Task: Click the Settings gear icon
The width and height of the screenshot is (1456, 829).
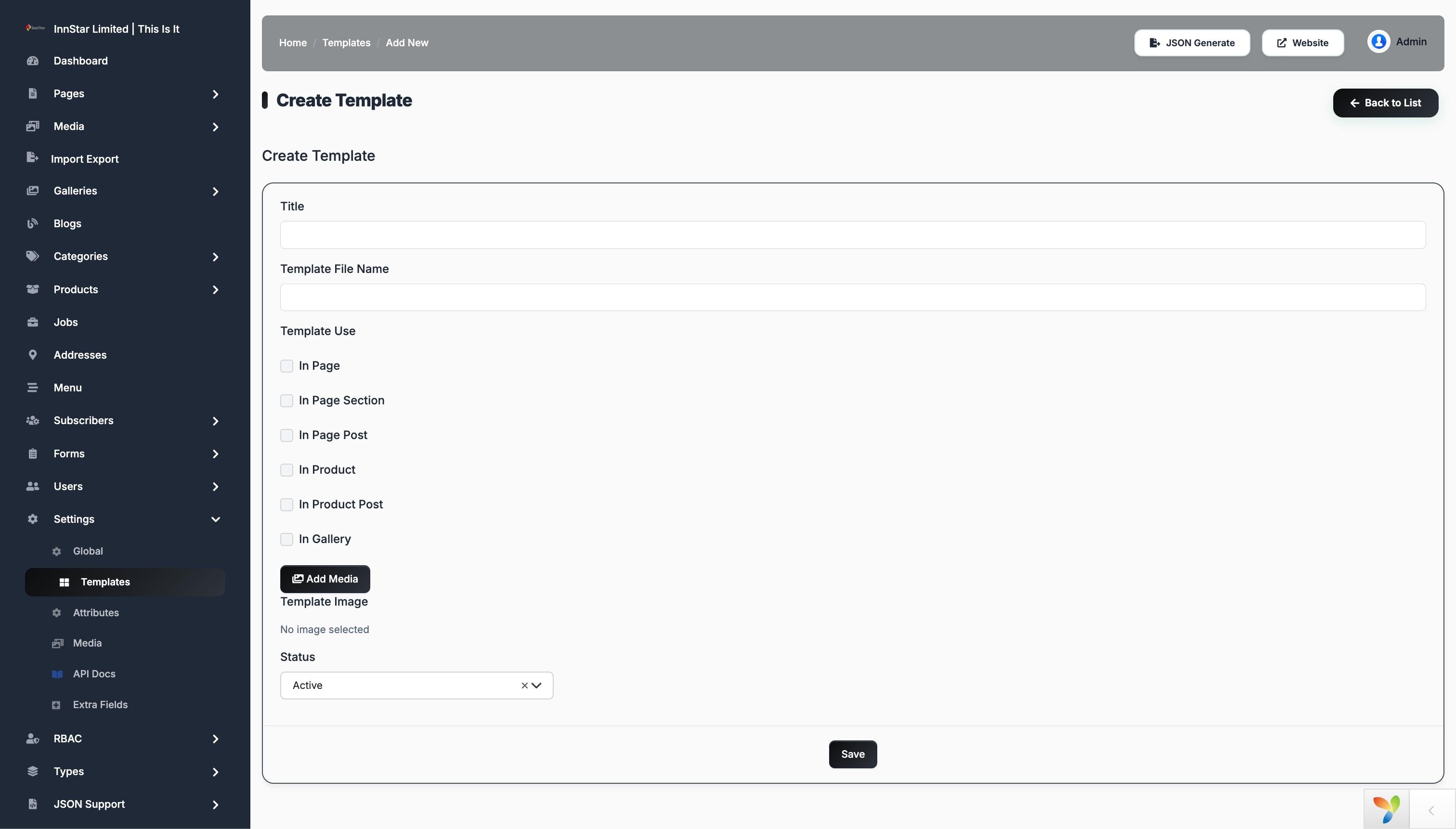Action: (x=32, y=518)
